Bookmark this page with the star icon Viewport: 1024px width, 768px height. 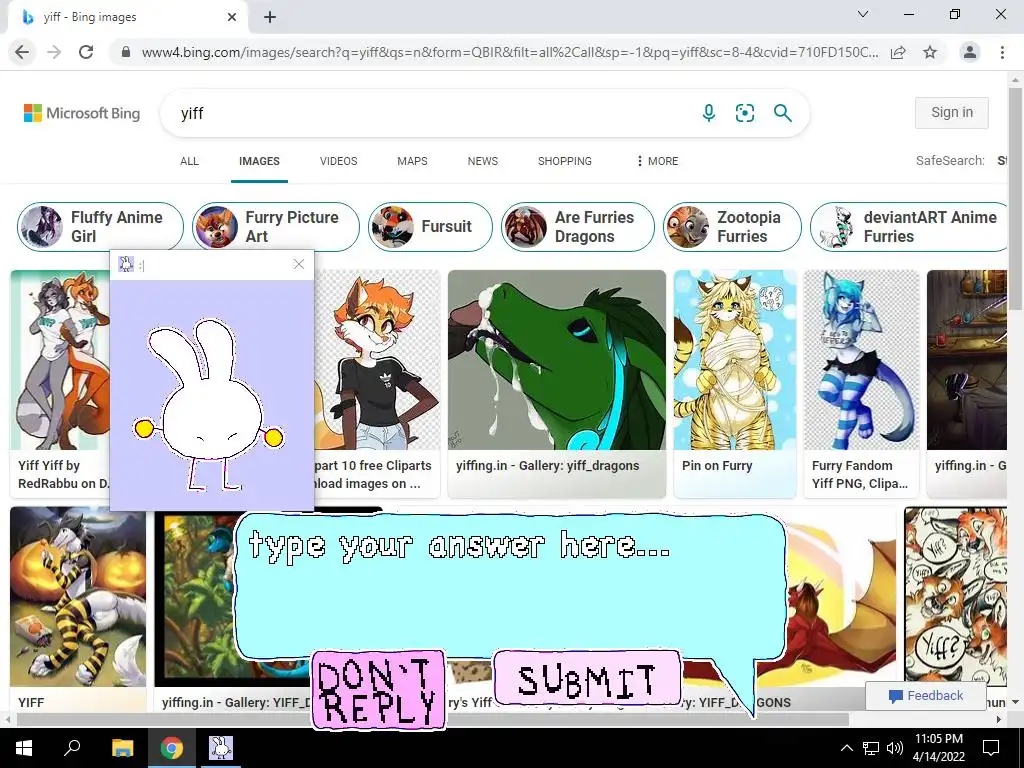pos(930,52)
